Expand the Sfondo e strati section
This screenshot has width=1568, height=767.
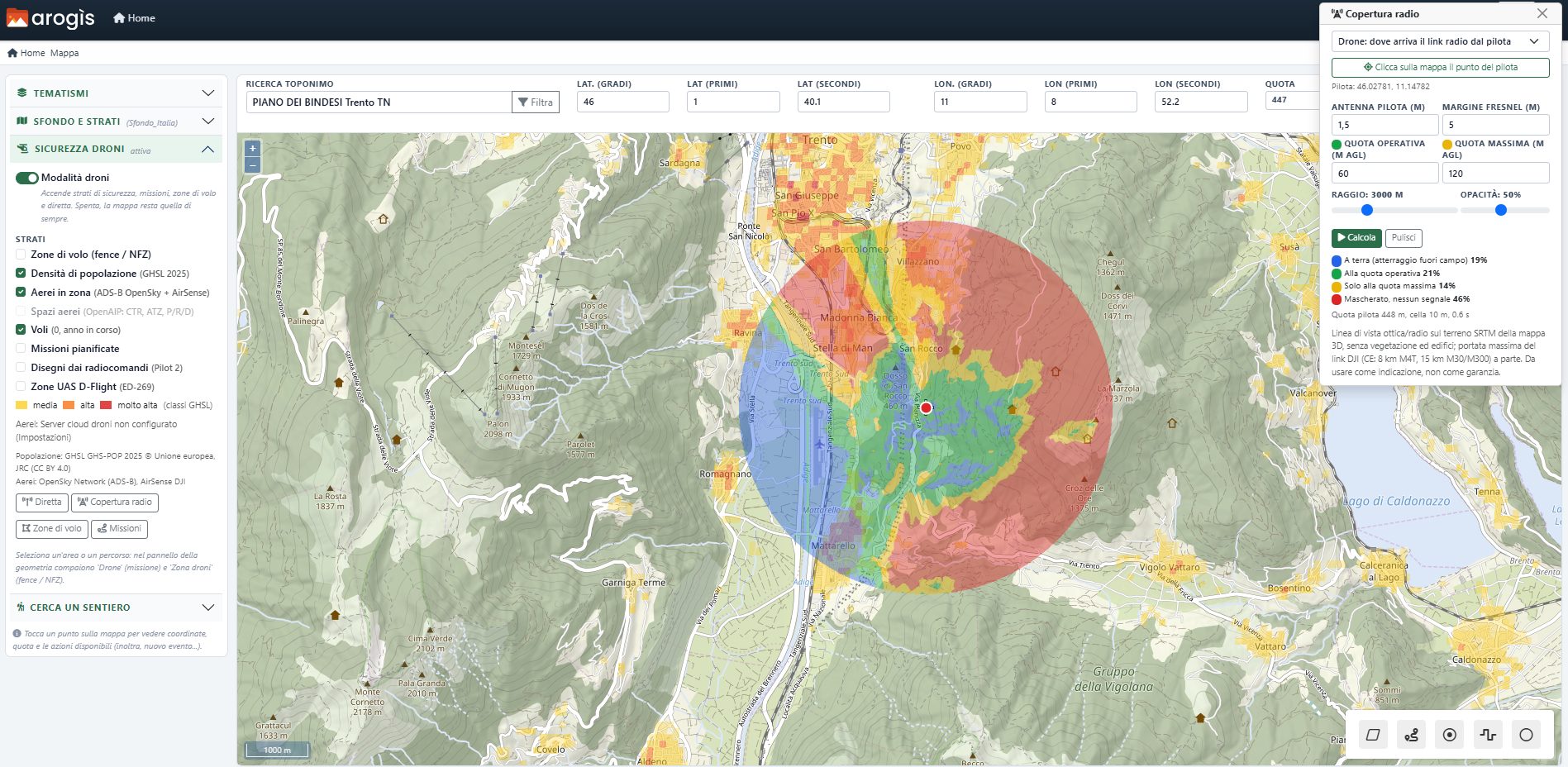(116, 121)
